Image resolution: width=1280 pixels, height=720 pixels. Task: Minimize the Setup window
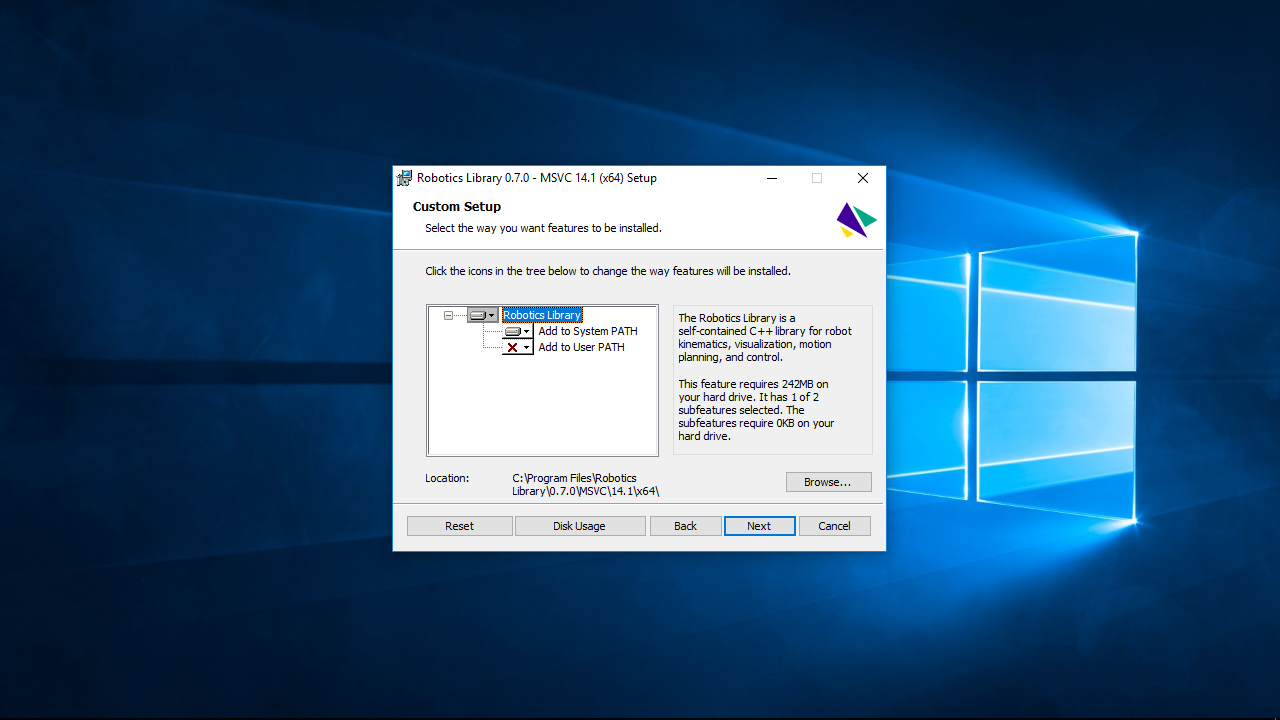(772, 178)
